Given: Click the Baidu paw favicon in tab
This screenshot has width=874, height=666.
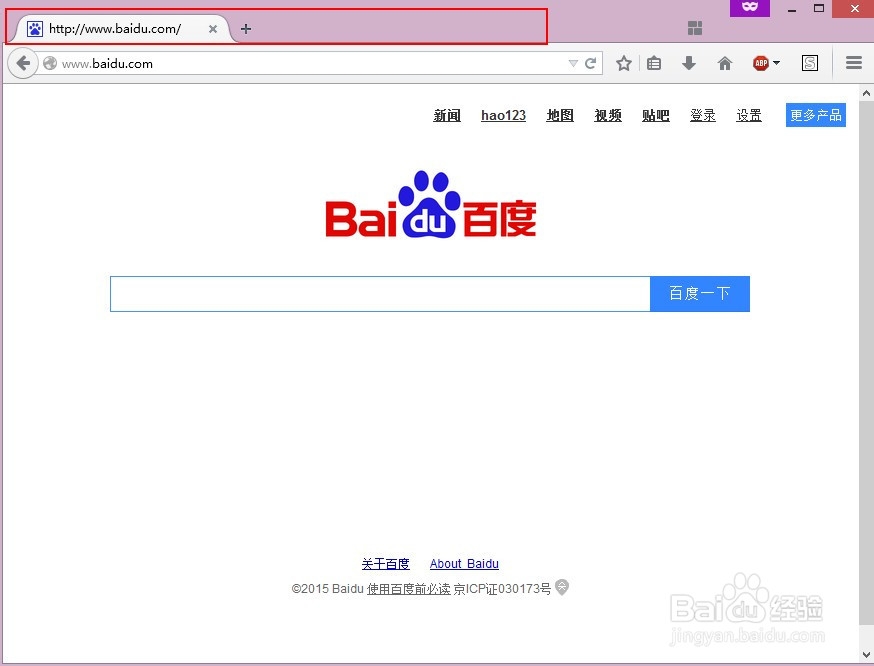Looking at the screenshot, I should pyautogui.click(x=35, y=28).
